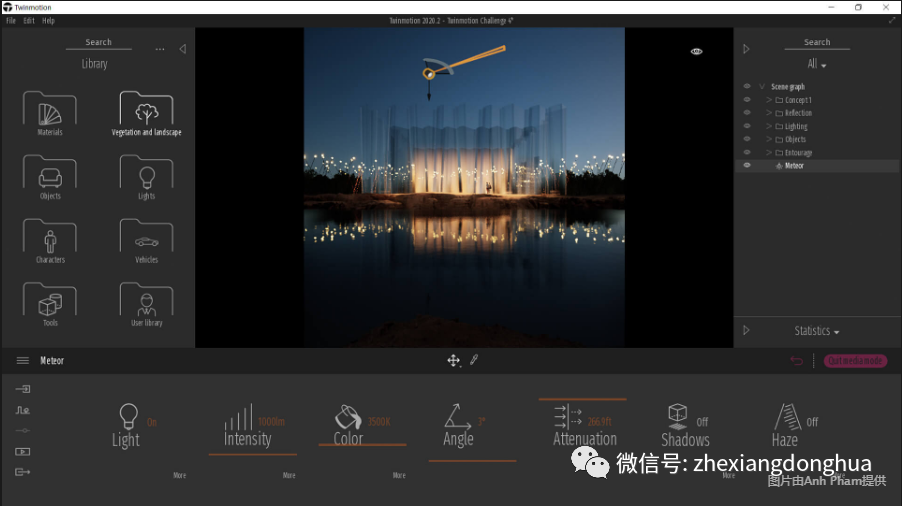Open the Tools library folder
Viewport: 902px width, 506px height.
(x=49, y=304)
